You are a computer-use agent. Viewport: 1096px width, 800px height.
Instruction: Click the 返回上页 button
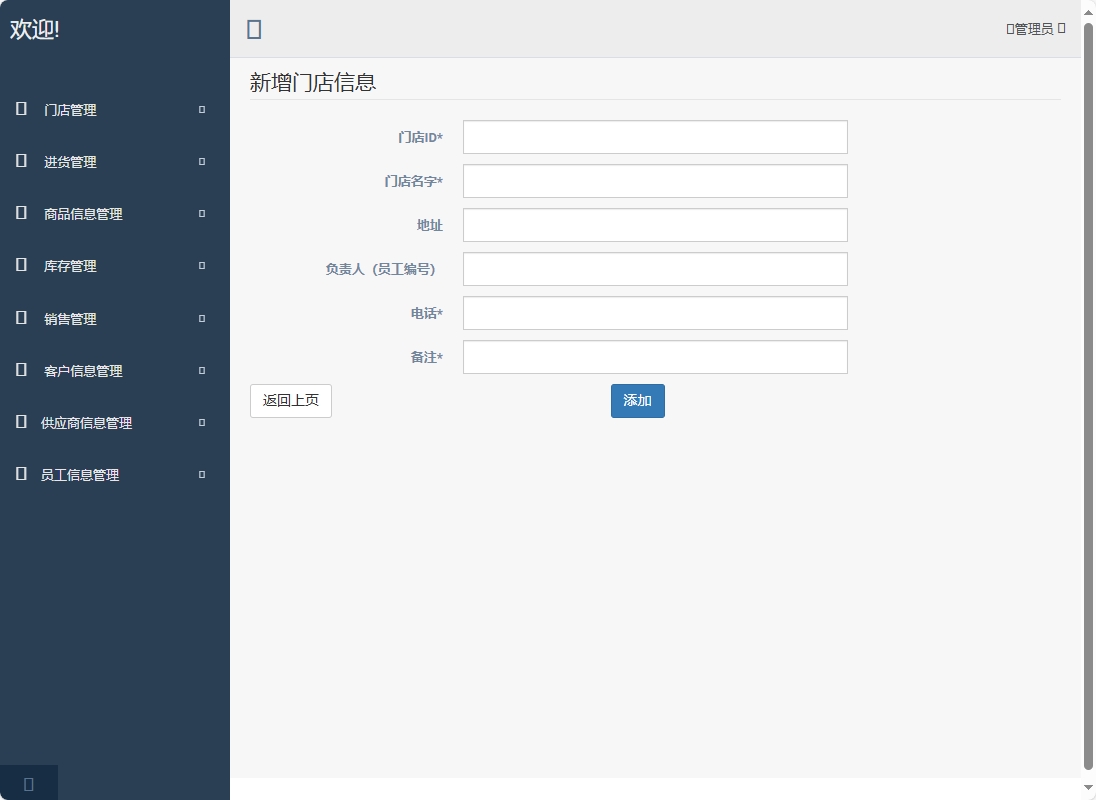(291, 401)
